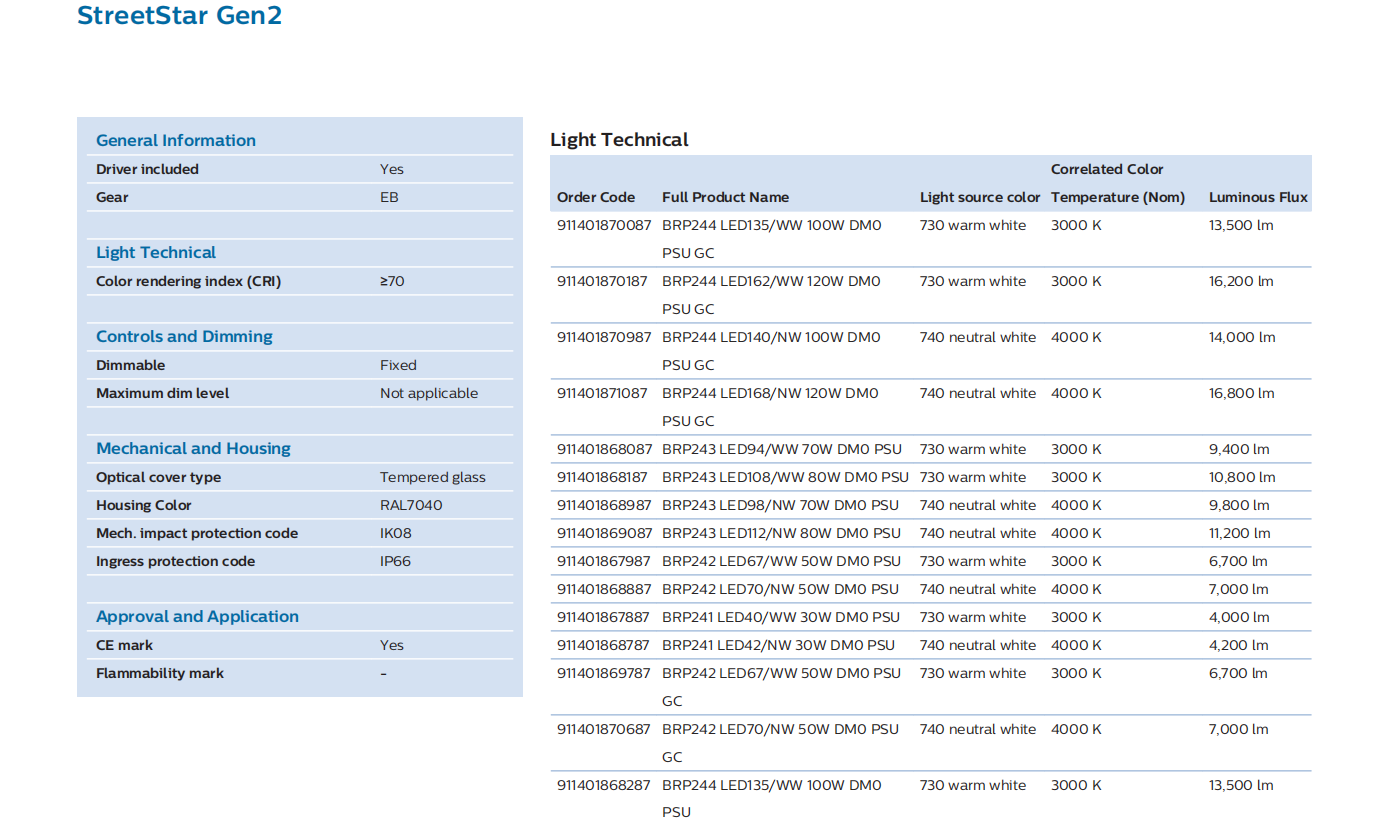The image size is (1384, 824).
Task: Select the Approval and Application heading
Action: [x=197, y=617]
